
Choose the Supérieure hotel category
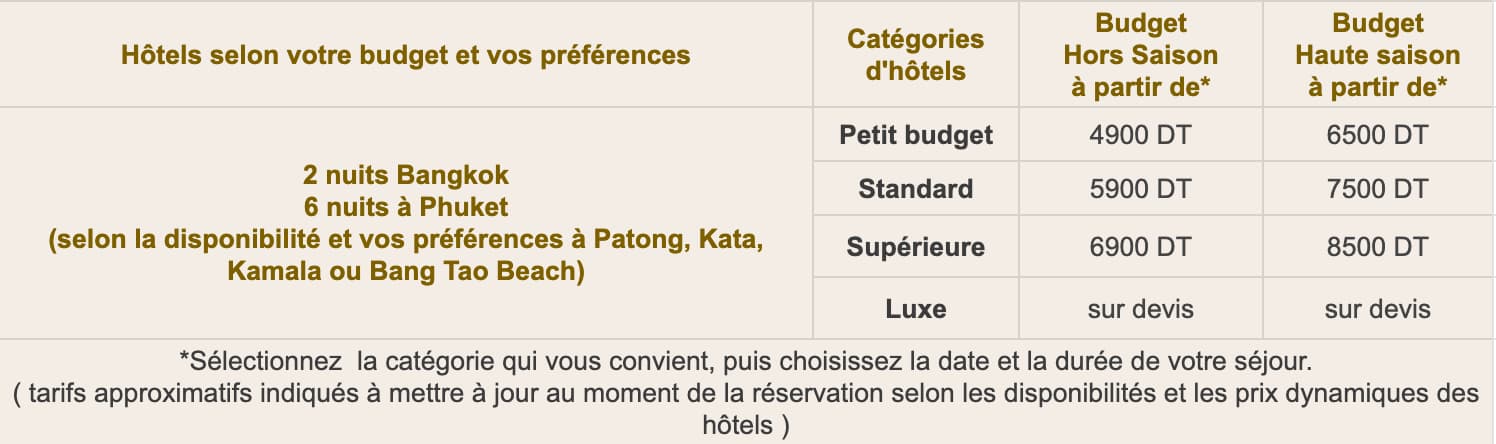click(915, 247)
